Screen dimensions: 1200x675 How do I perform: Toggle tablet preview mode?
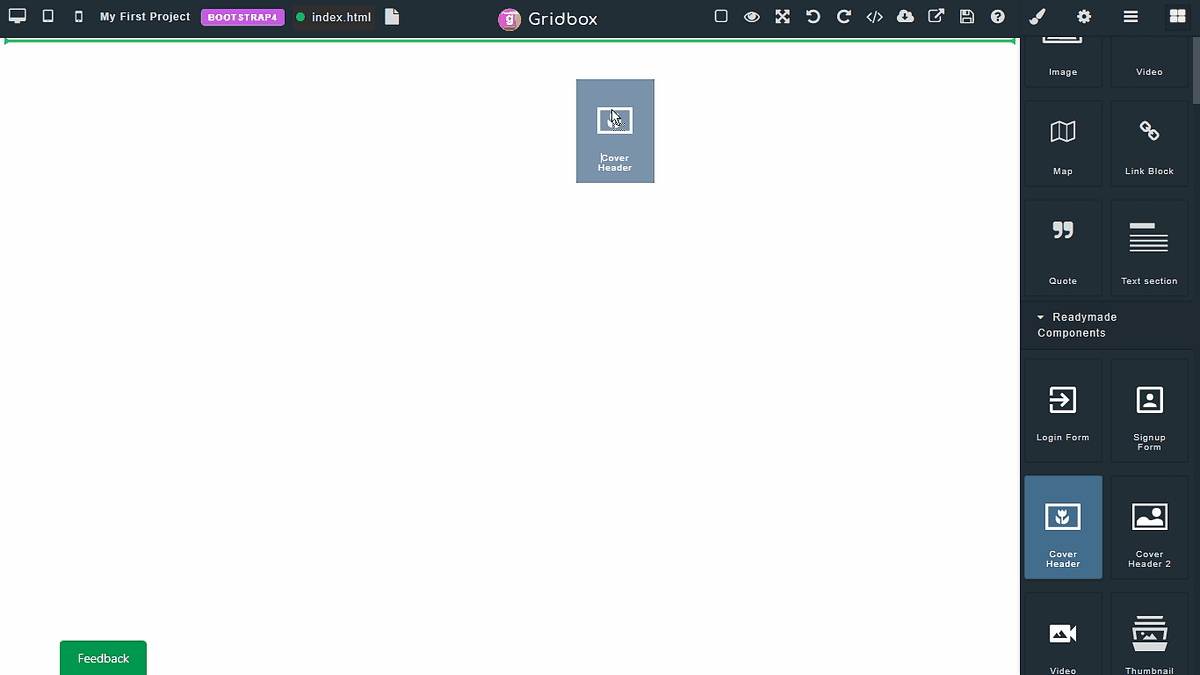[46, 16]
